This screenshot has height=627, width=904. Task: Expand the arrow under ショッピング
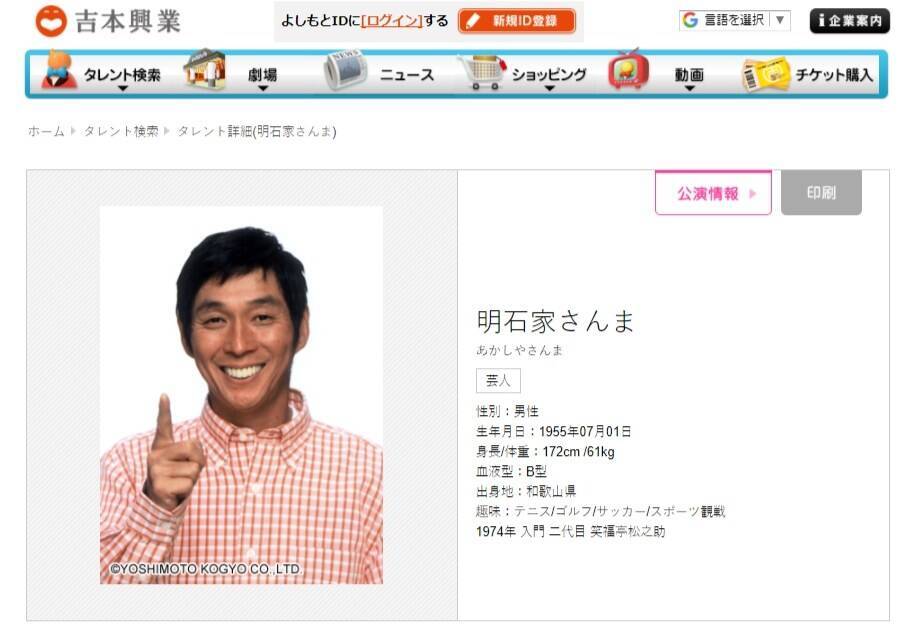point(549,88)
